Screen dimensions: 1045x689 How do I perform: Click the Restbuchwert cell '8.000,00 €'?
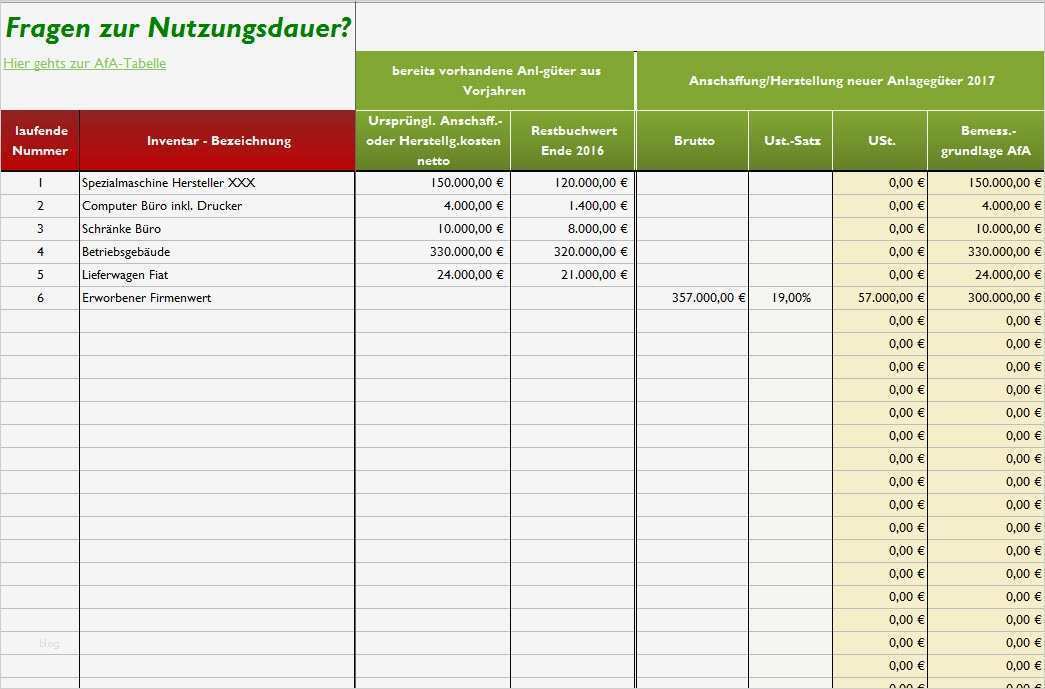[573, 229]
